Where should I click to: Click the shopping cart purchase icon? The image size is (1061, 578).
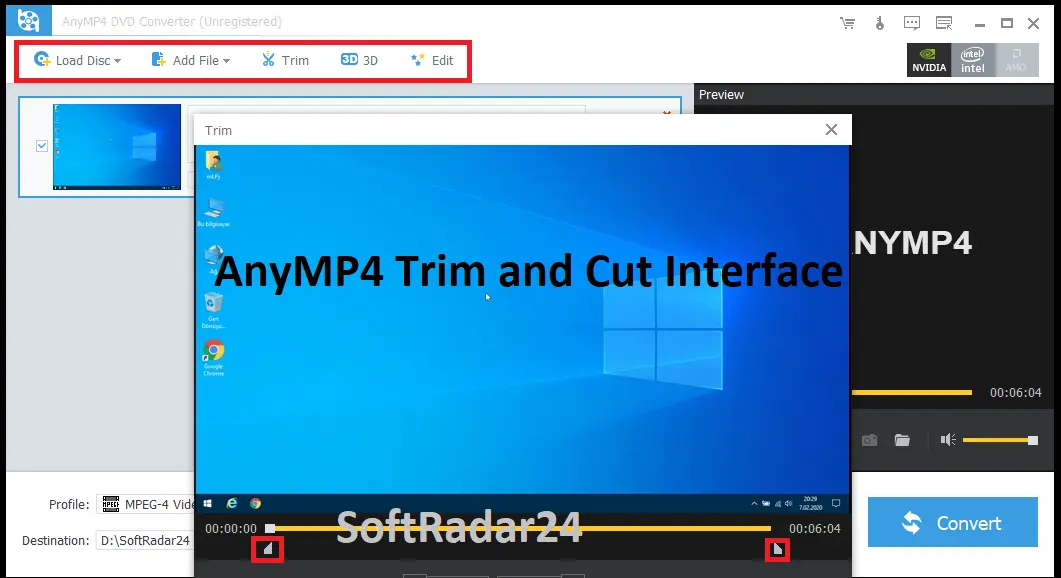847,23
